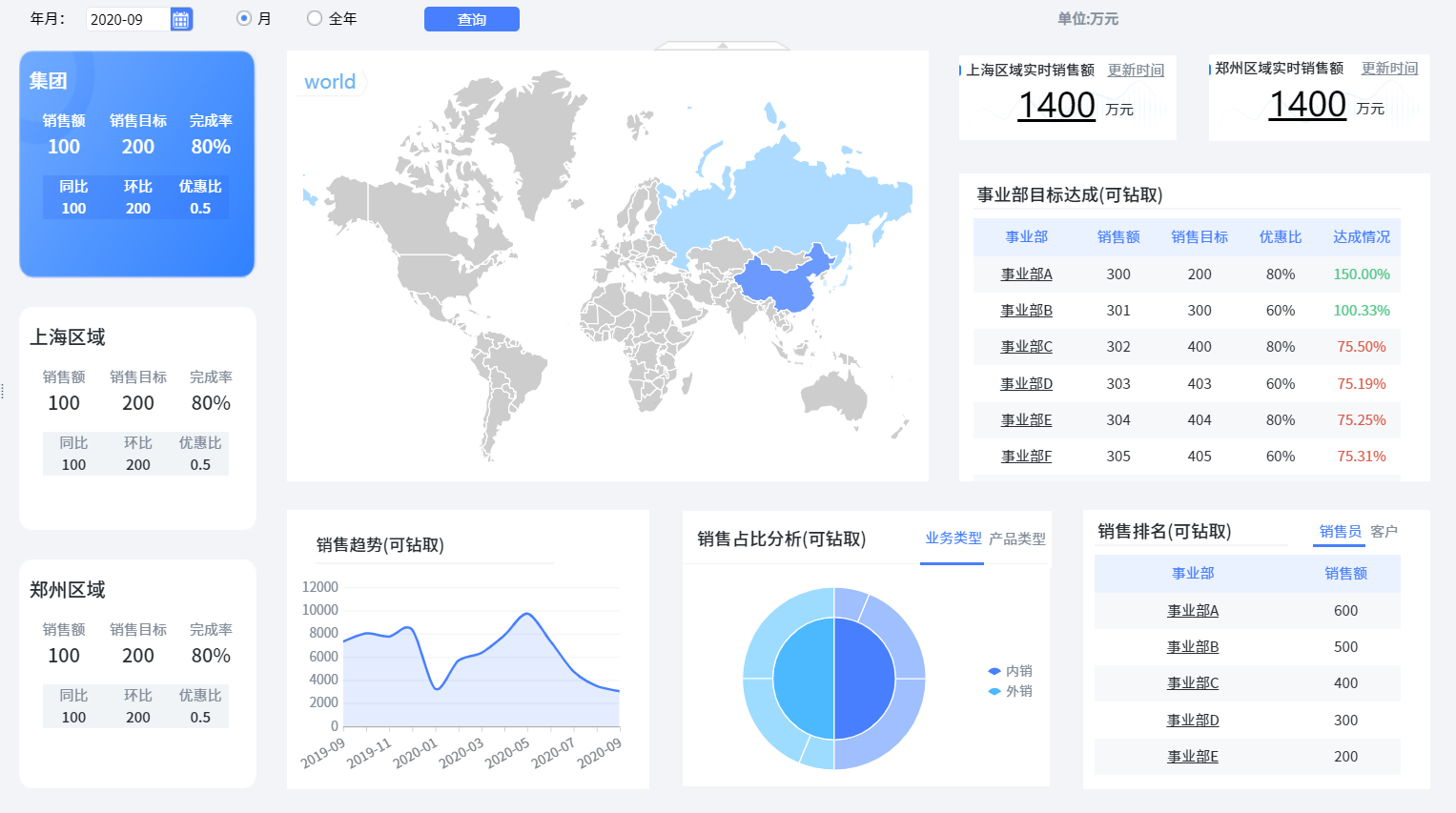The height and width of the screenshot is (813, 1456).
Task: Click the 外销 legend marker
Action: 995,691
